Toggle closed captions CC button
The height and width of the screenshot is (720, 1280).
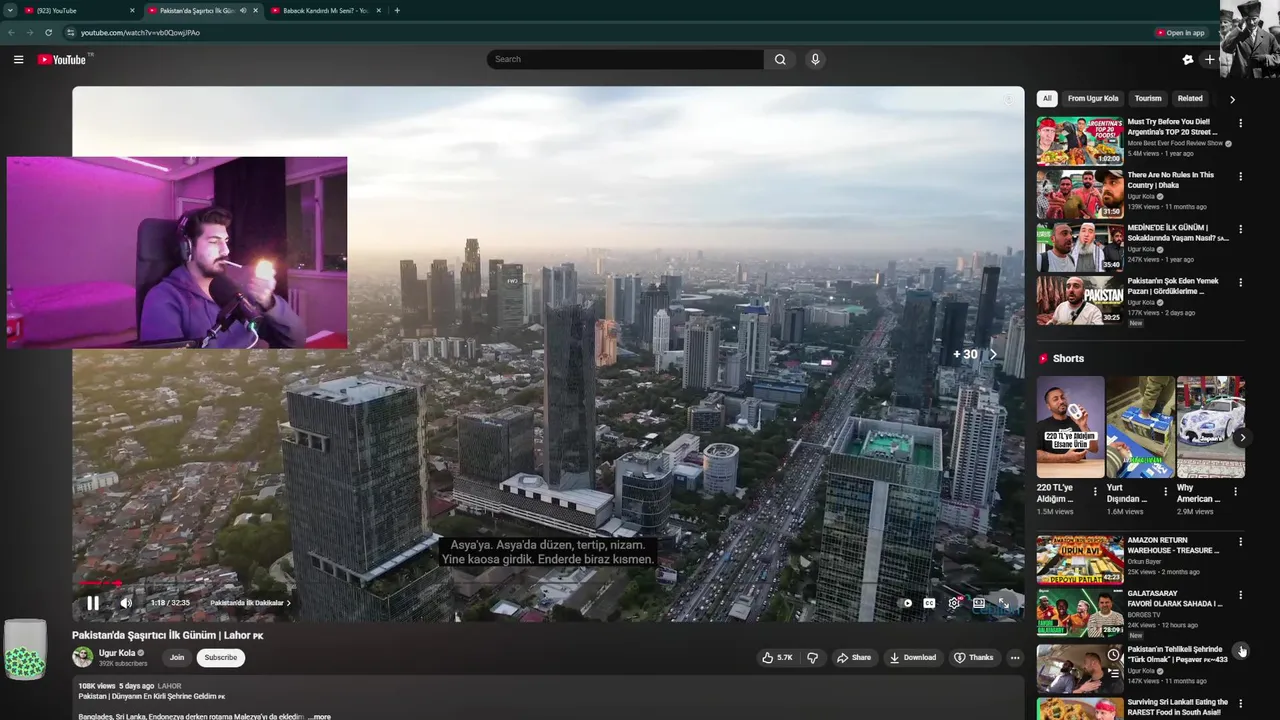pos(929,603)
